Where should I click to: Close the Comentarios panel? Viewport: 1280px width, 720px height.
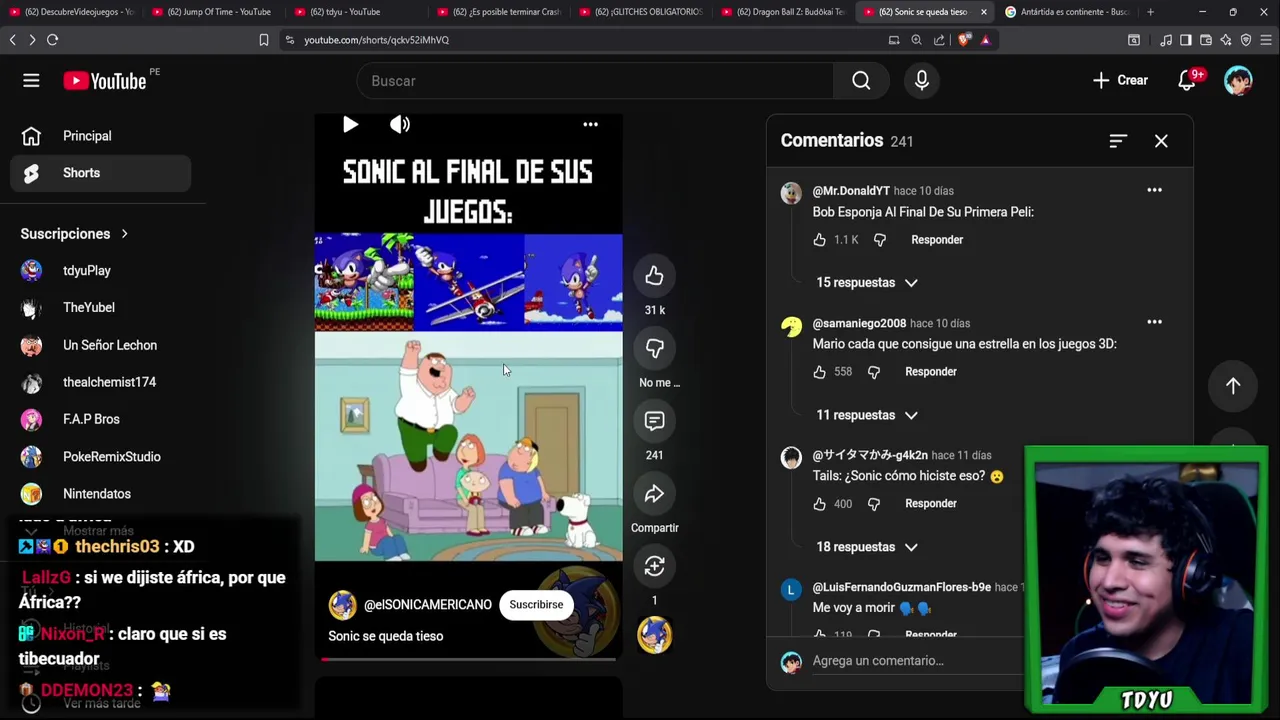[1161, 141]
